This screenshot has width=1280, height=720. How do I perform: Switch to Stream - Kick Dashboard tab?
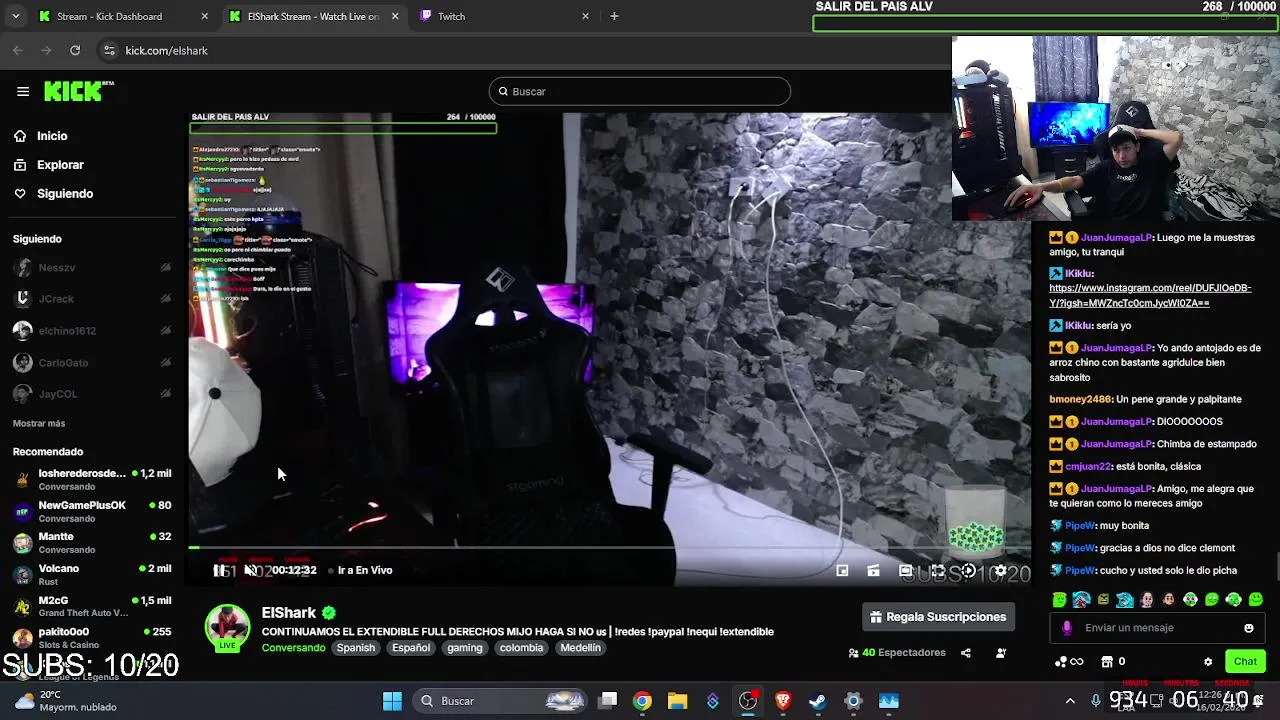(x=122, y=16)
